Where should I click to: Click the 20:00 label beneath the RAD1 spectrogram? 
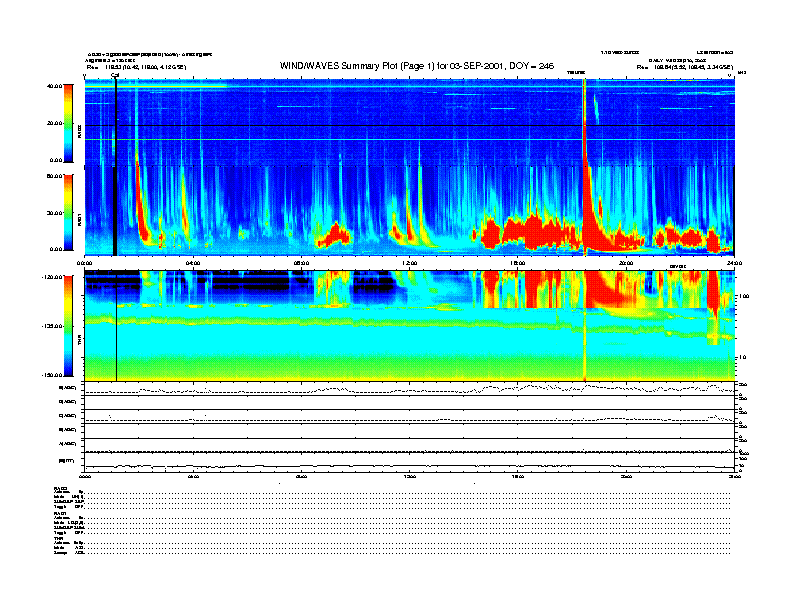626,263
